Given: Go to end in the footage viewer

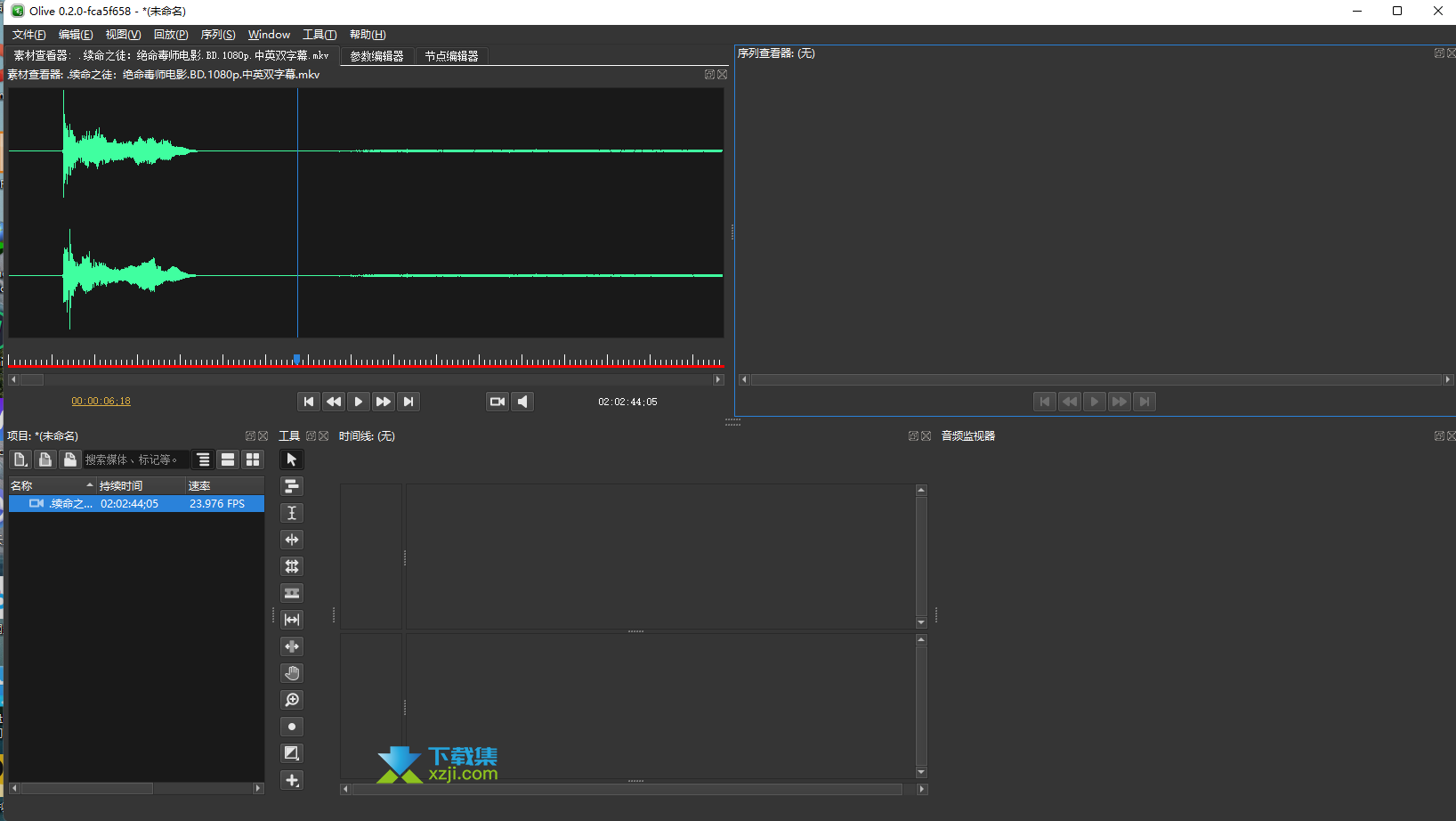Looking at the screenshot, I should tap(408, 402).
